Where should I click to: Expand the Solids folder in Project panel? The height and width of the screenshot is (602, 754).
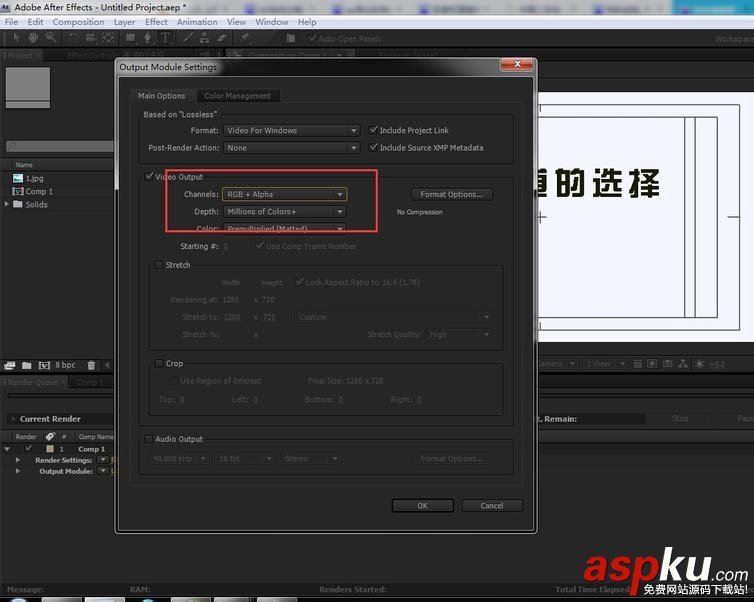(x=7, y=204)
